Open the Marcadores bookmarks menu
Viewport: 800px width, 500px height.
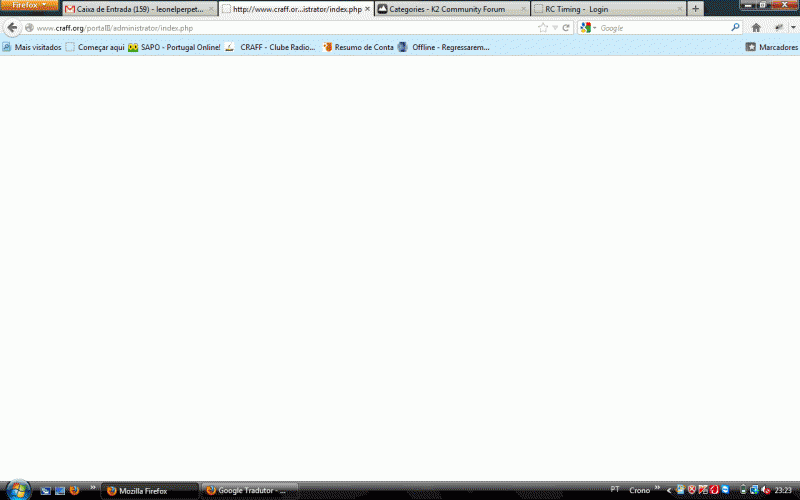(x=772, y=47)
